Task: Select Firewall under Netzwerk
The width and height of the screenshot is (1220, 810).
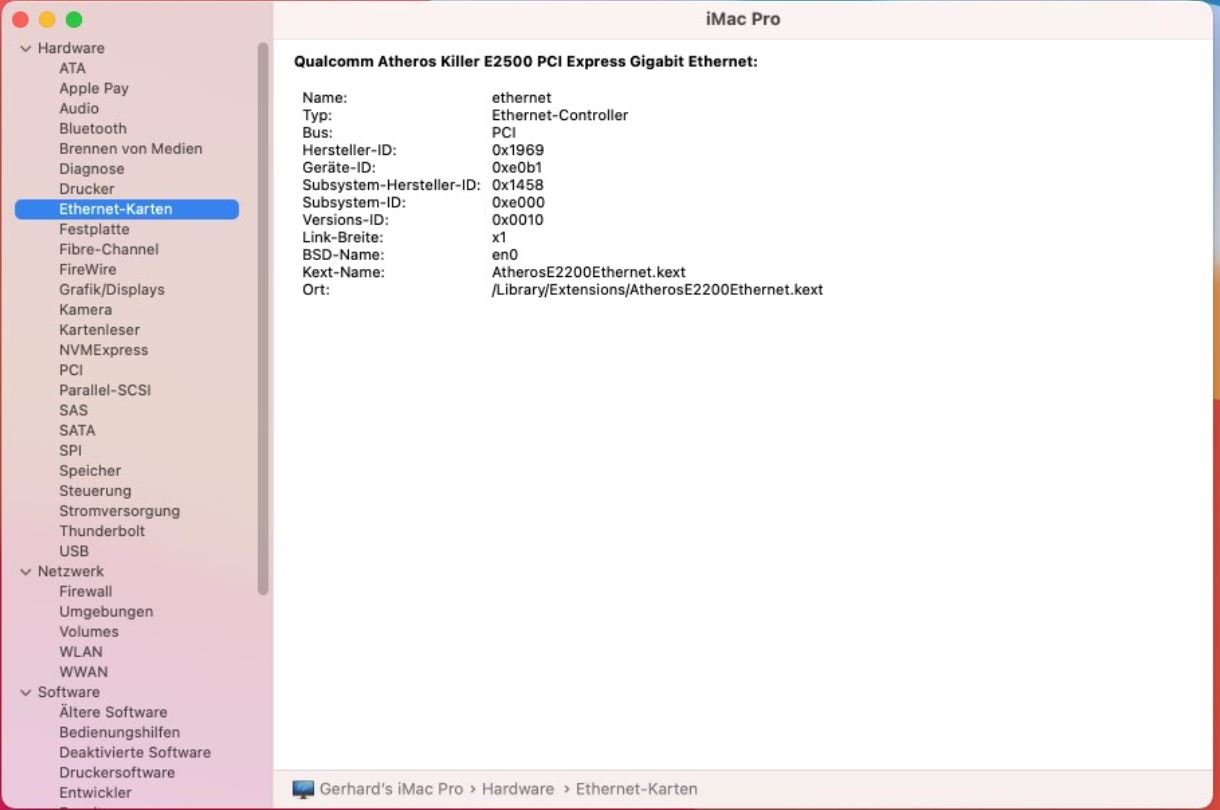Action: pyautogui.click(x=86, y=591)
